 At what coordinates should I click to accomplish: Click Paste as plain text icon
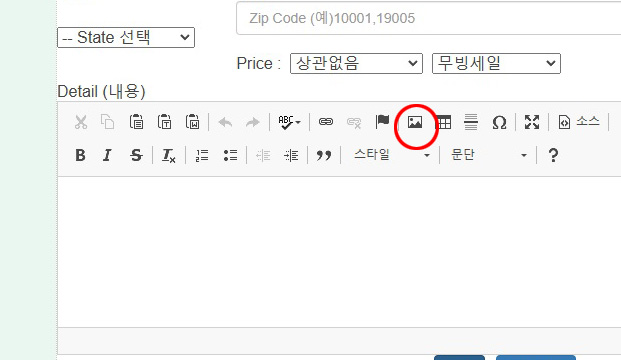pos(164,122)
